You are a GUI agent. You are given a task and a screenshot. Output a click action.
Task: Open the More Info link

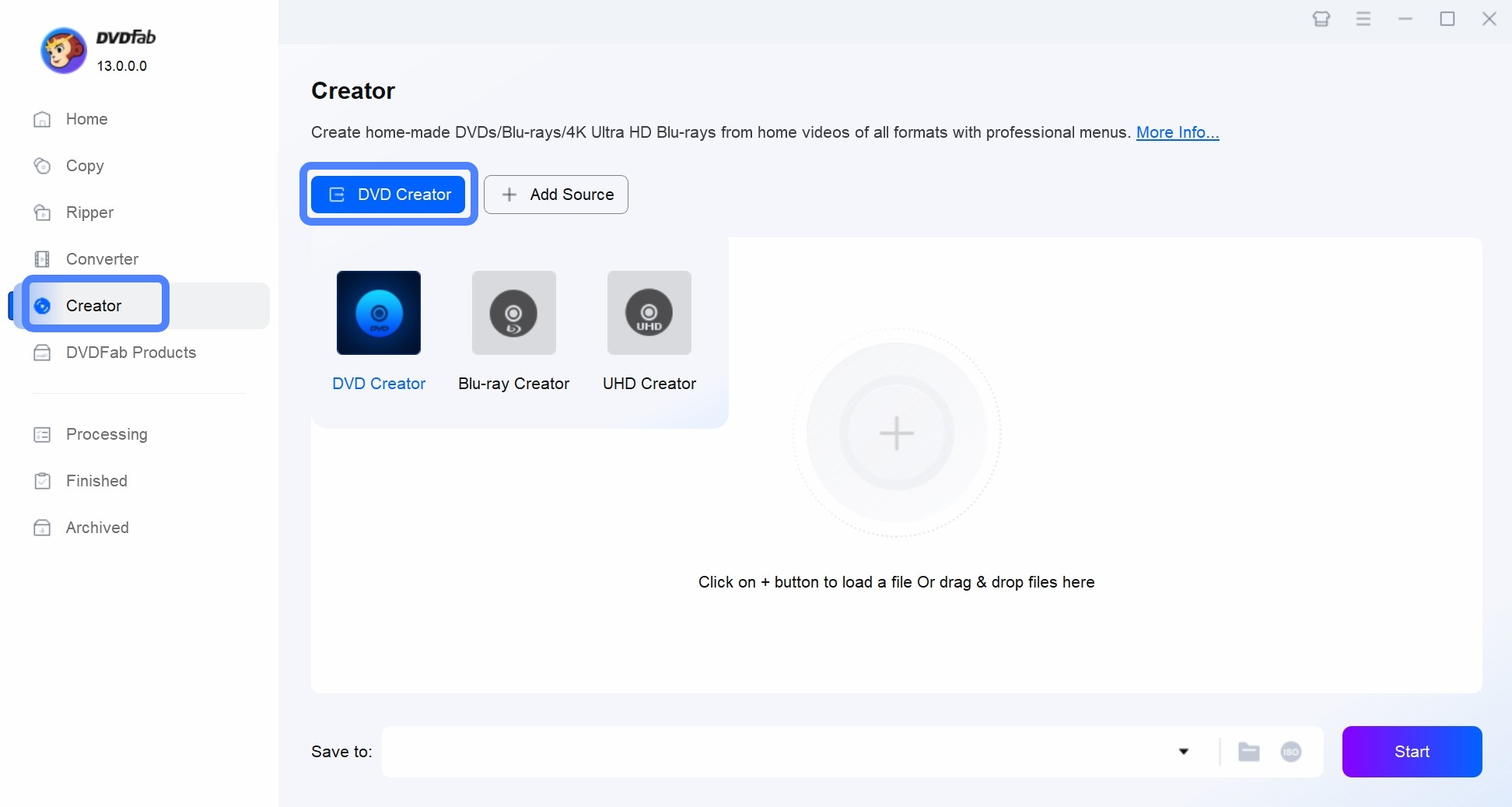(x=1177, y=132)
